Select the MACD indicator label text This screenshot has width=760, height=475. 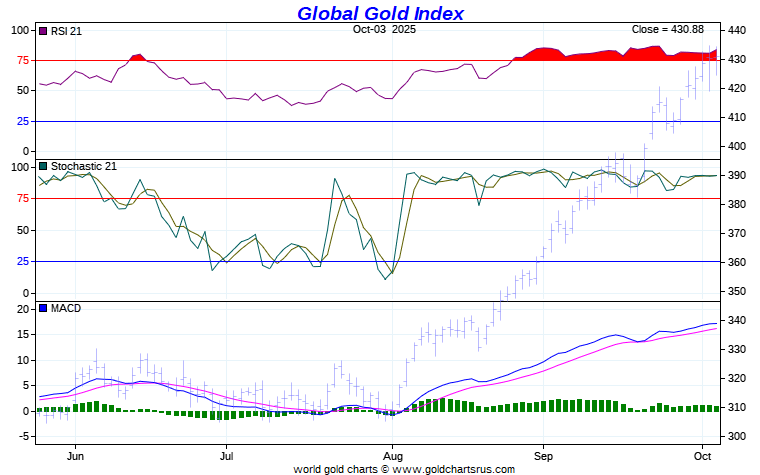(x=65, y=308)
